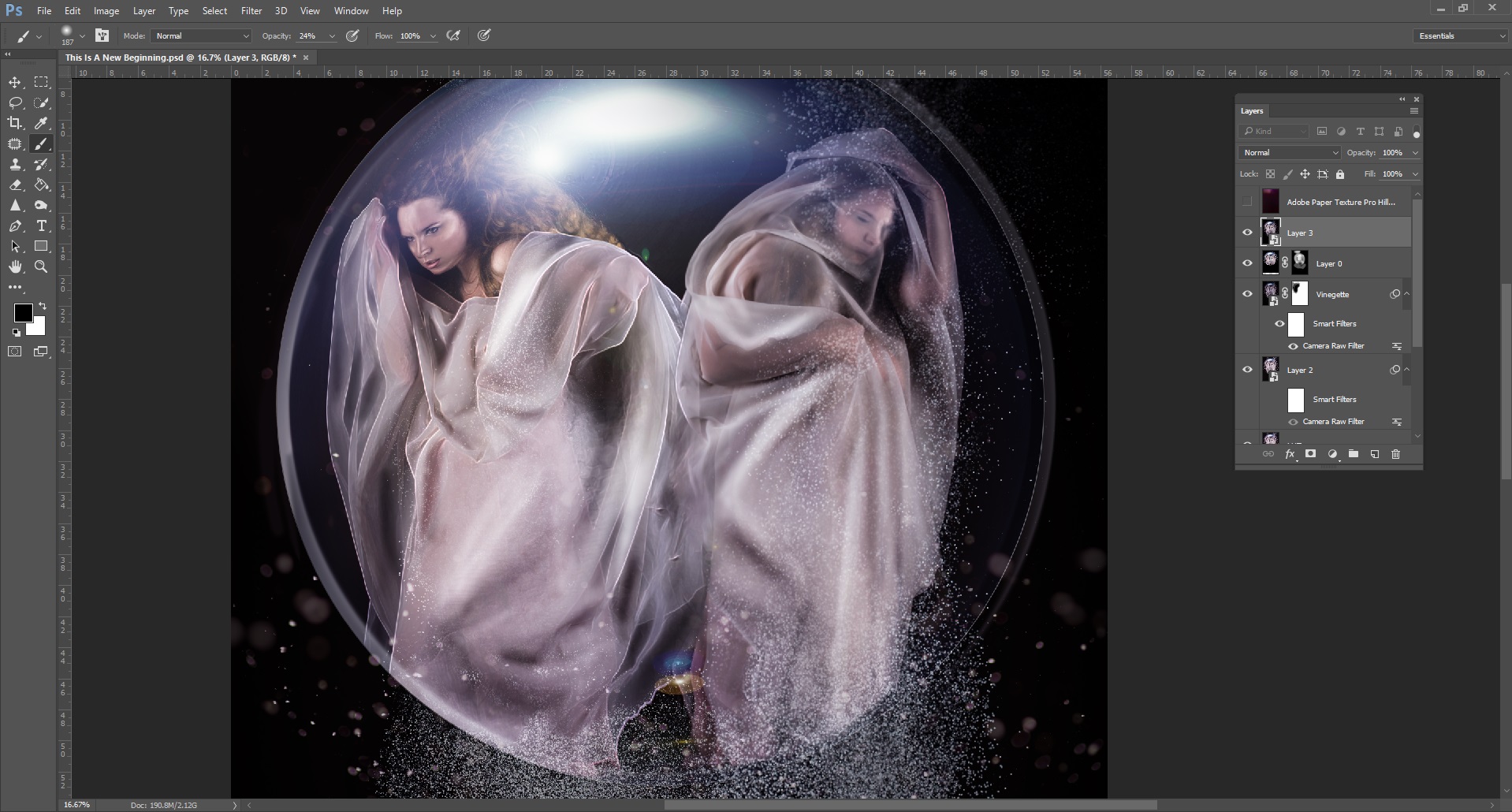Switch to the Essentials workspace selector
This screenshot has height=812, width=1512.
[x=1458, y=35]
